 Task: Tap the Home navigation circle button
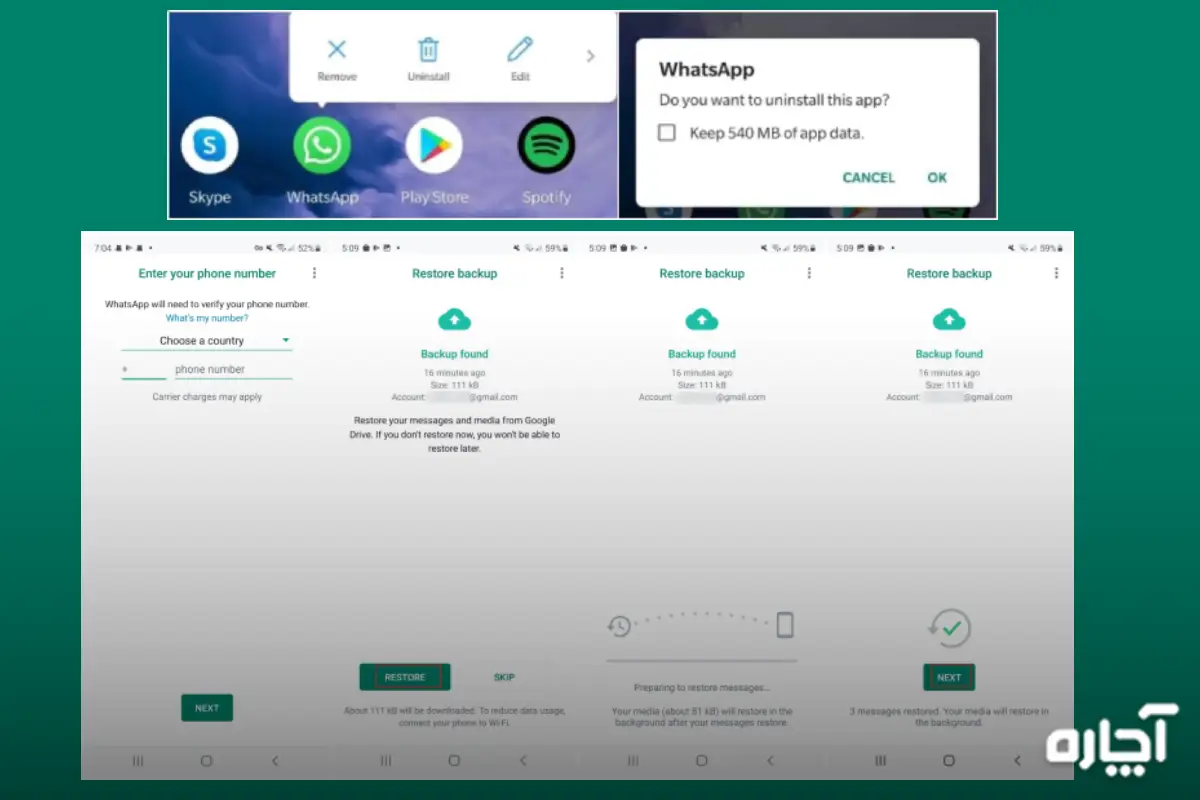pos(207,760)
